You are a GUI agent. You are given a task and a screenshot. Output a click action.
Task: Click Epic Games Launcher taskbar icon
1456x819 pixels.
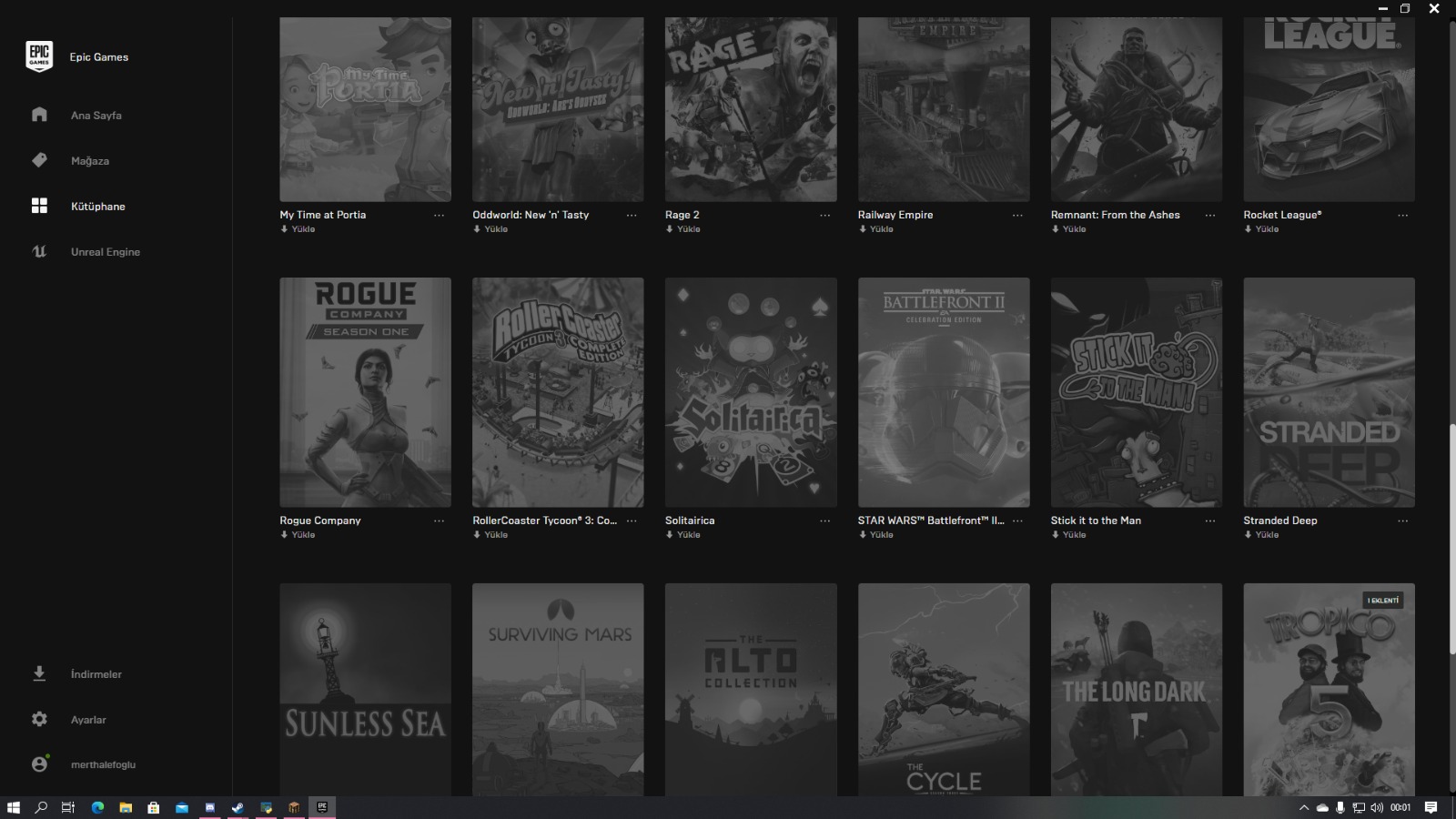pyautogui.click(x=322, y=807)
